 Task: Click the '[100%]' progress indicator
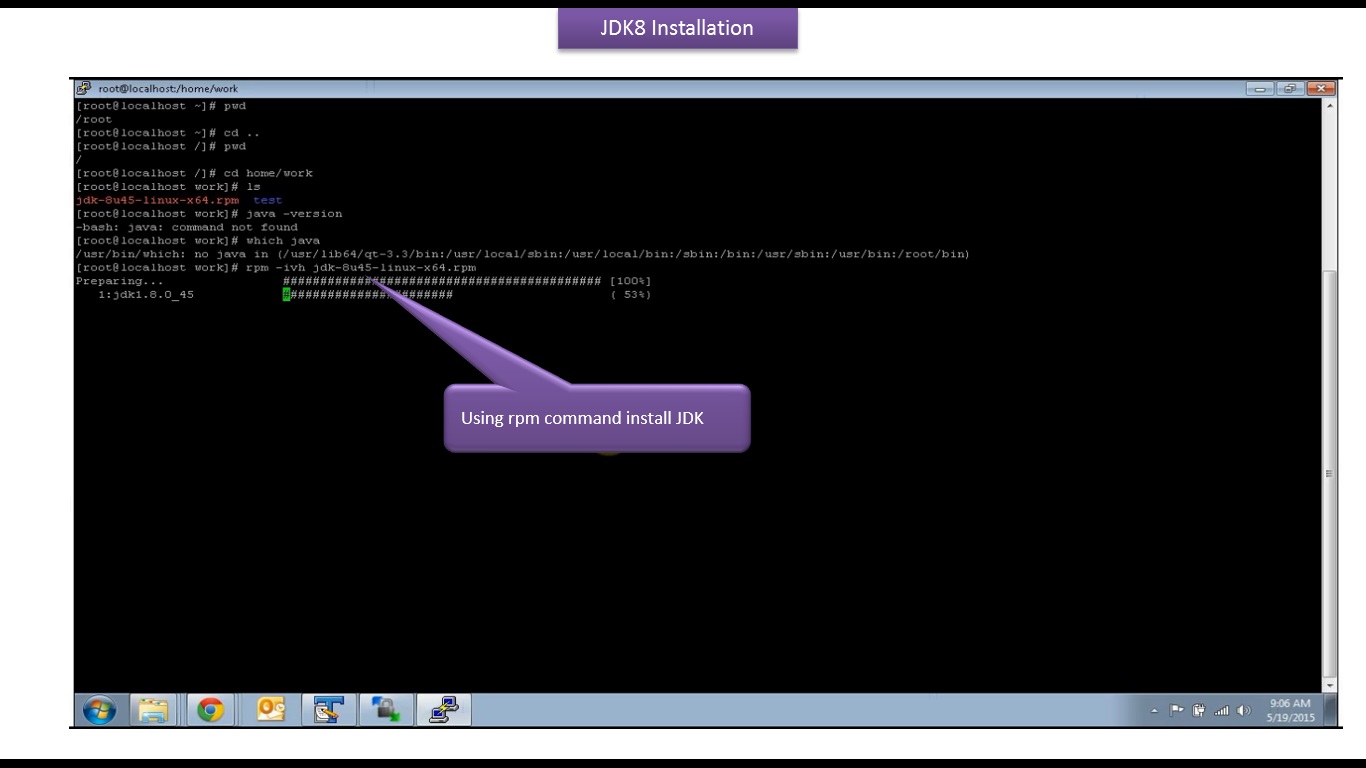click(630, 281)
